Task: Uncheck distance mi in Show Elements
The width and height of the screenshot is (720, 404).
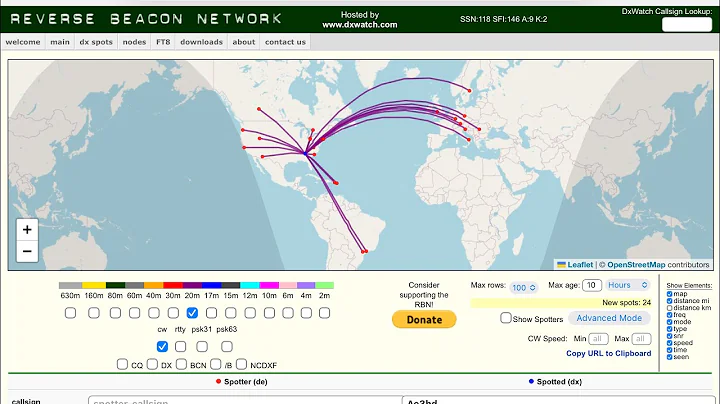Action: (669, 301)
